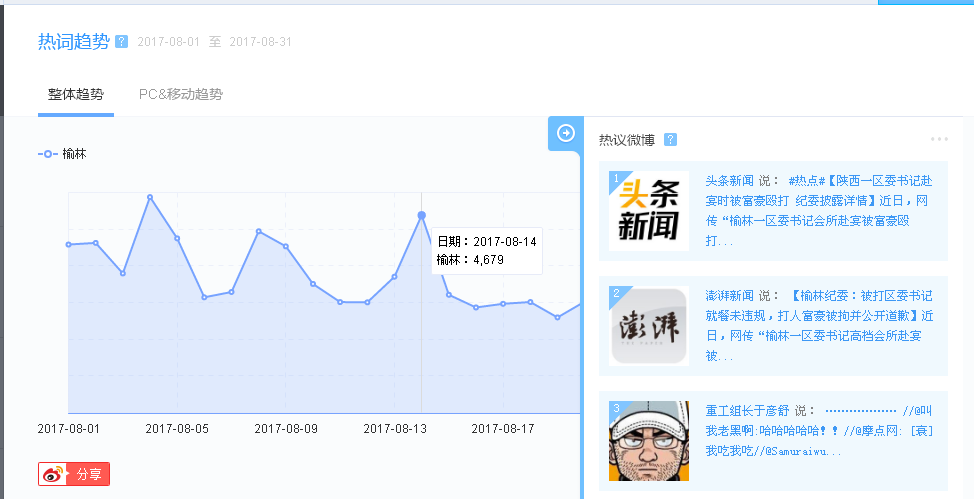The image size is (974, 499).
Task: Open the post about 陕西一区委书记赴宴
Action: click(x=819, y=211)
